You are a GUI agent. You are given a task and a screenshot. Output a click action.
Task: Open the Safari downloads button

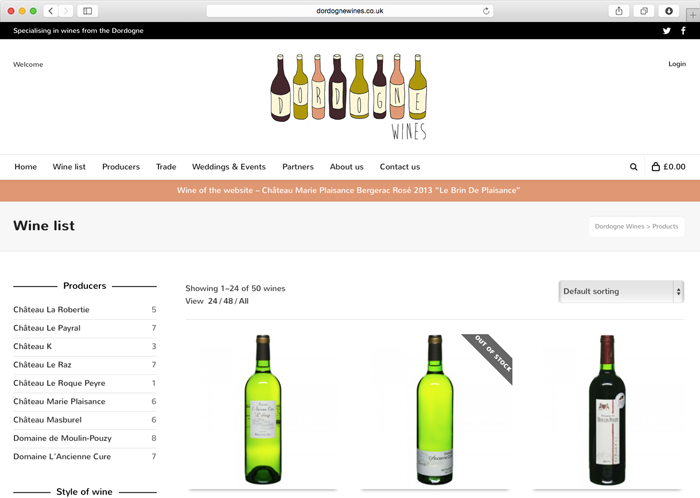coord(669,11)
